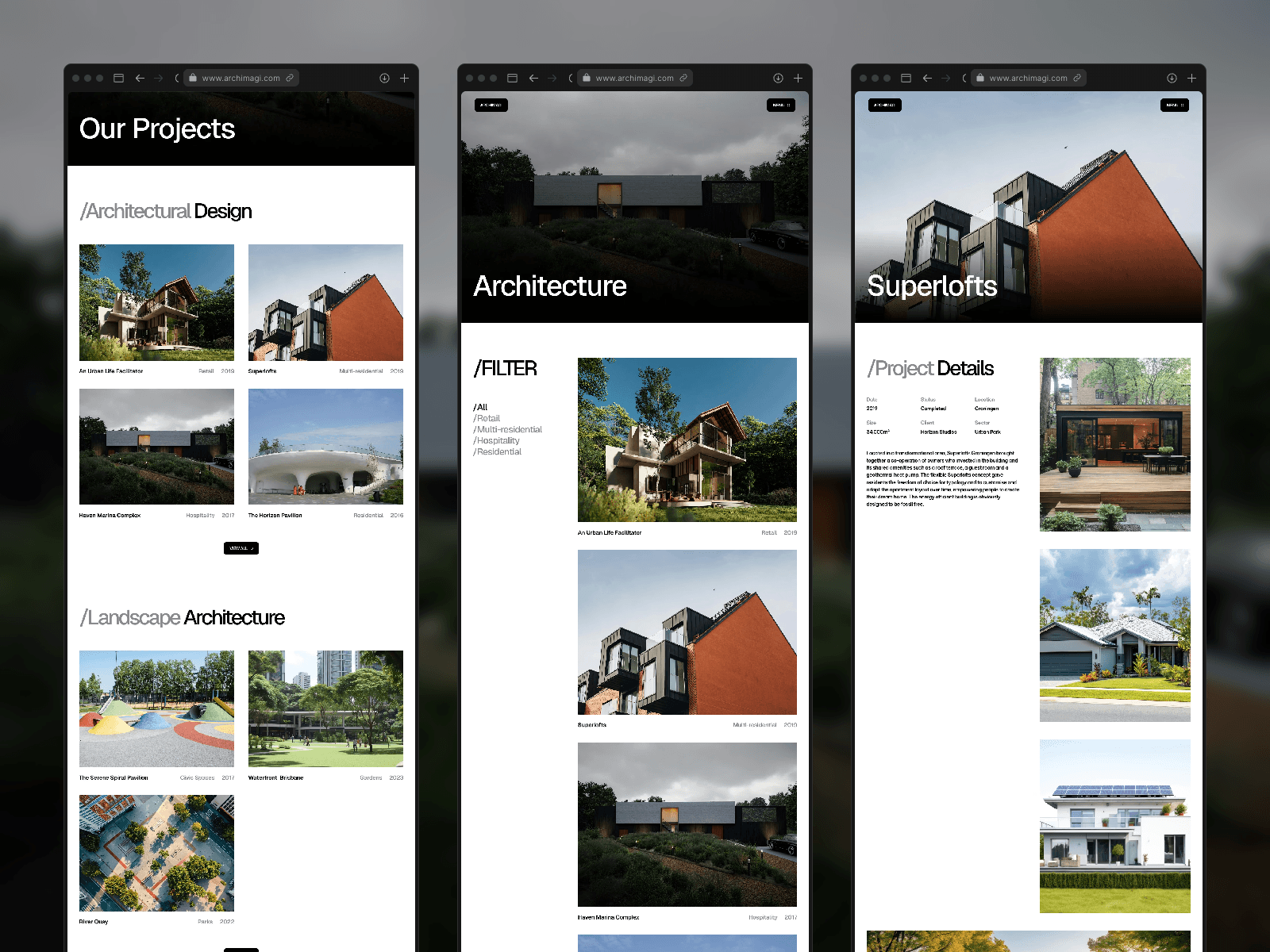Open Urban Life Facilitator image in Architecture window
Viewport: 1270px width, 952px height.
[687, 440]
